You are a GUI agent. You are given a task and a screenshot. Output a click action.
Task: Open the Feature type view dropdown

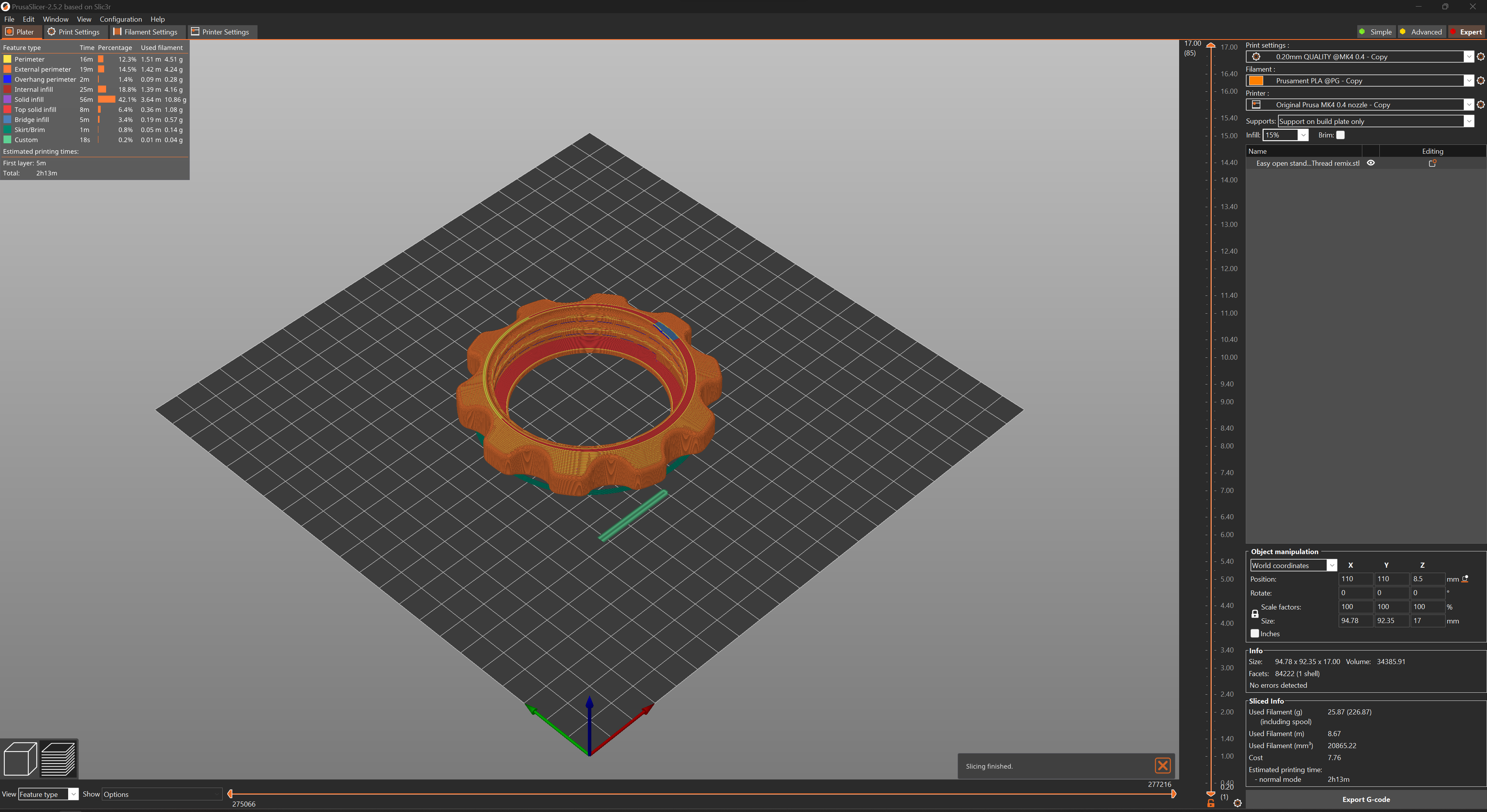click(x=48, y=794)
